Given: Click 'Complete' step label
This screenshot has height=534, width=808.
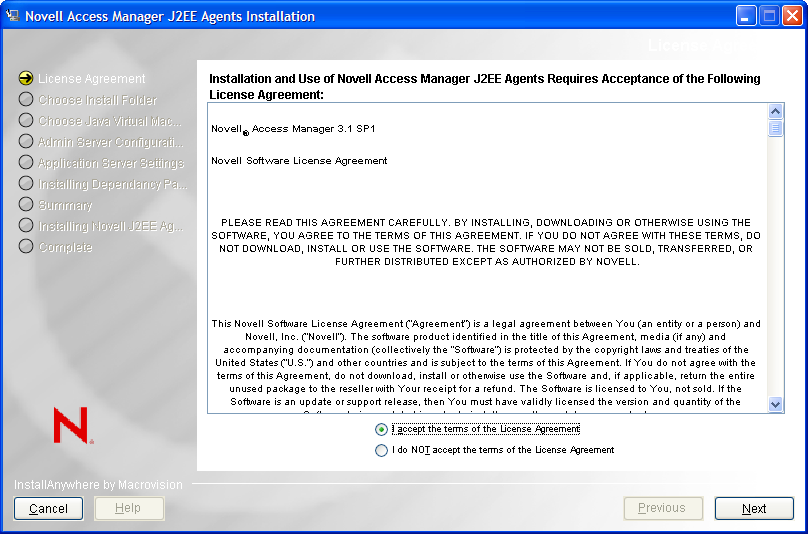Looking at the screenshot, I should click(65, 247).
